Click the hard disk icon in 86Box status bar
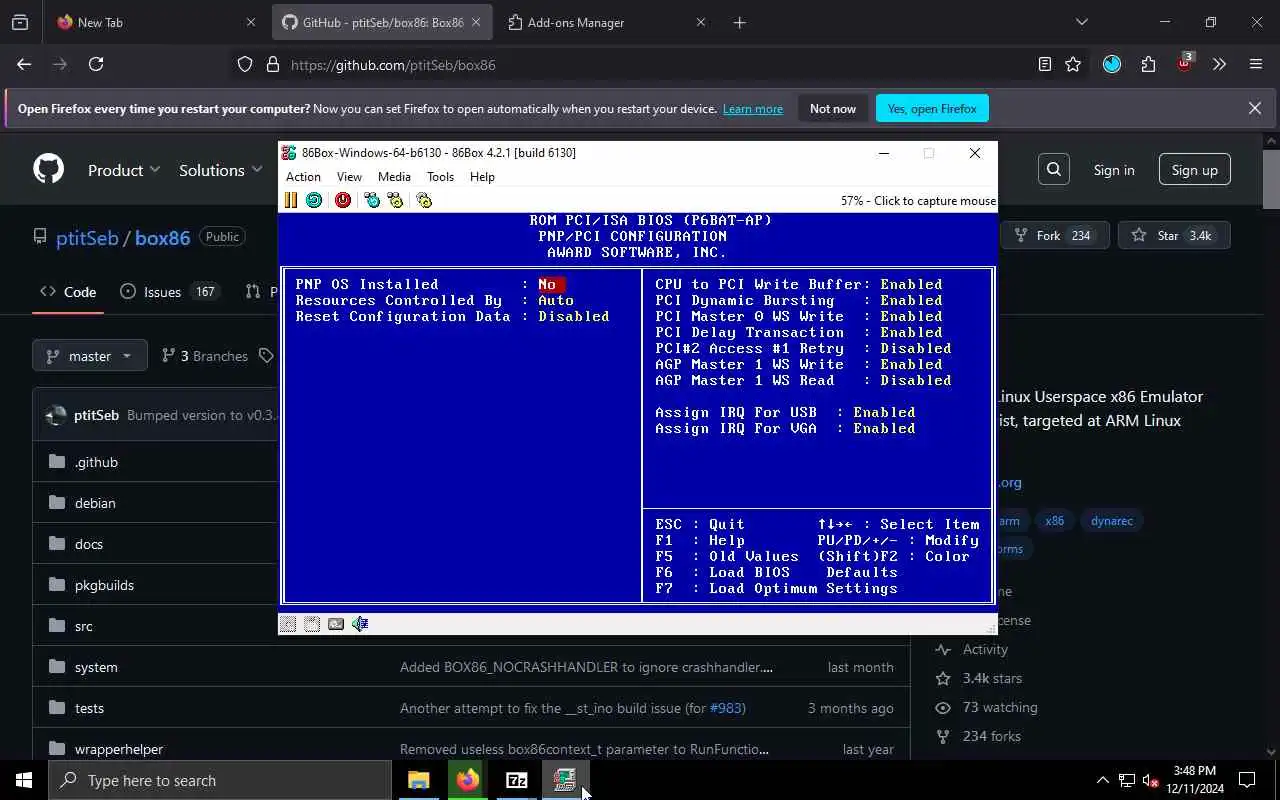 point(336,624)
